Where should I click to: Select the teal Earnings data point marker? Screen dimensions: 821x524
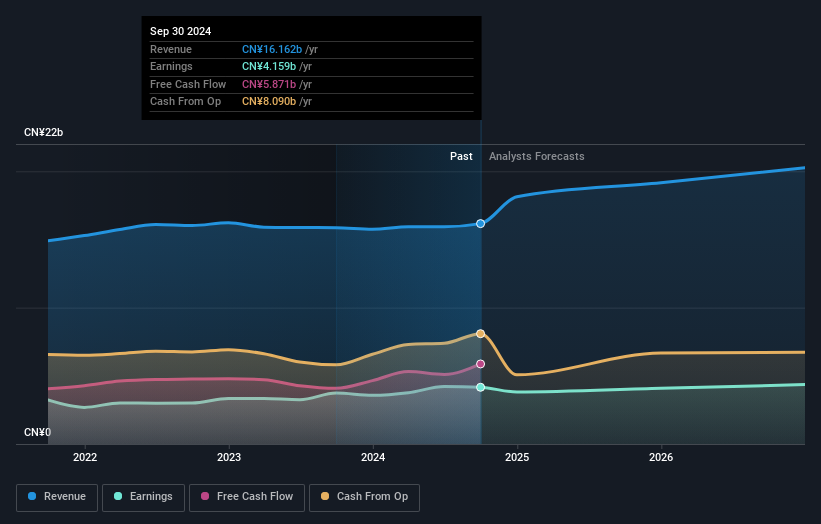[480, 387]
